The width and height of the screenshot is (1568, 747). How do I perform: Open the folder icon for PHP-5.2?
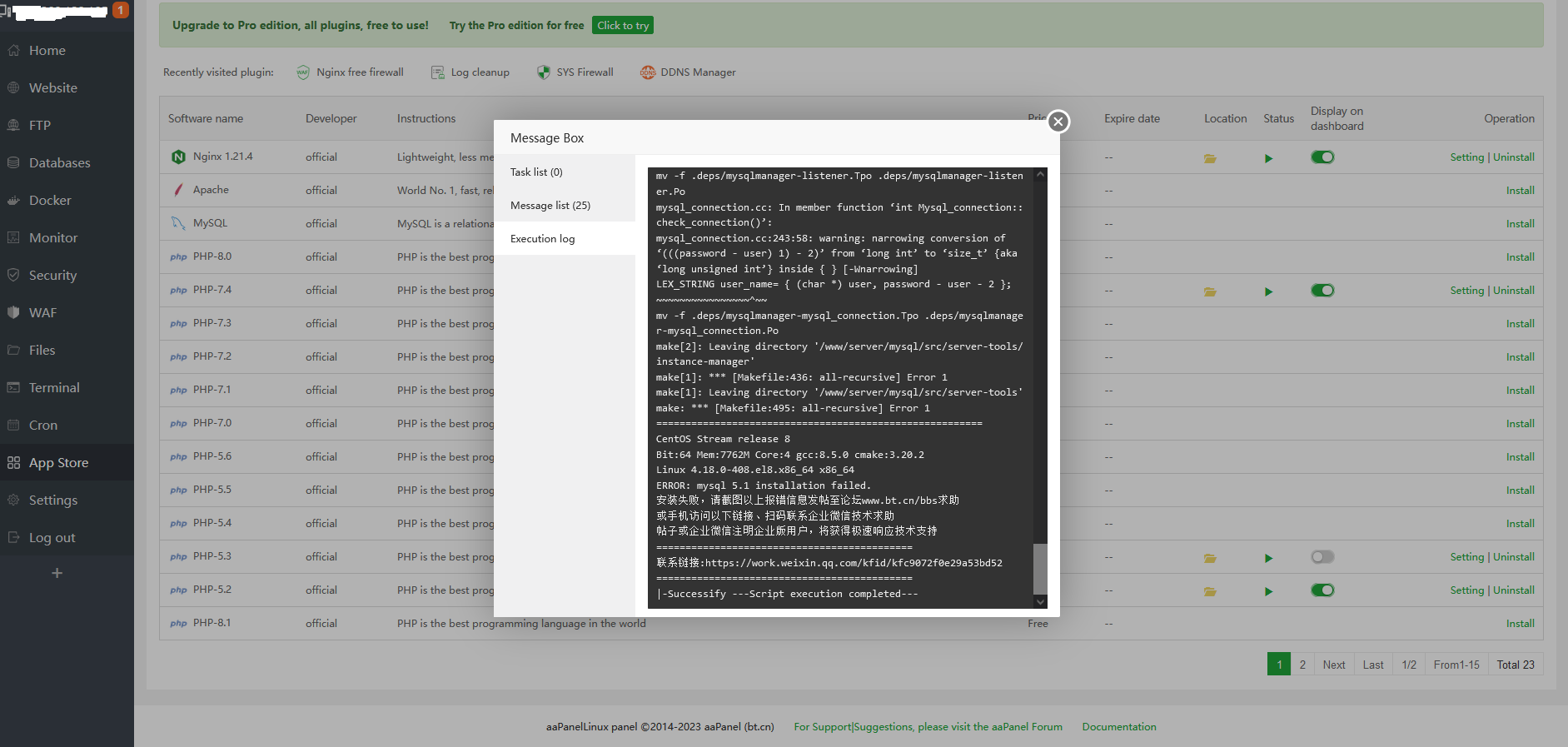coord(1210,591)
